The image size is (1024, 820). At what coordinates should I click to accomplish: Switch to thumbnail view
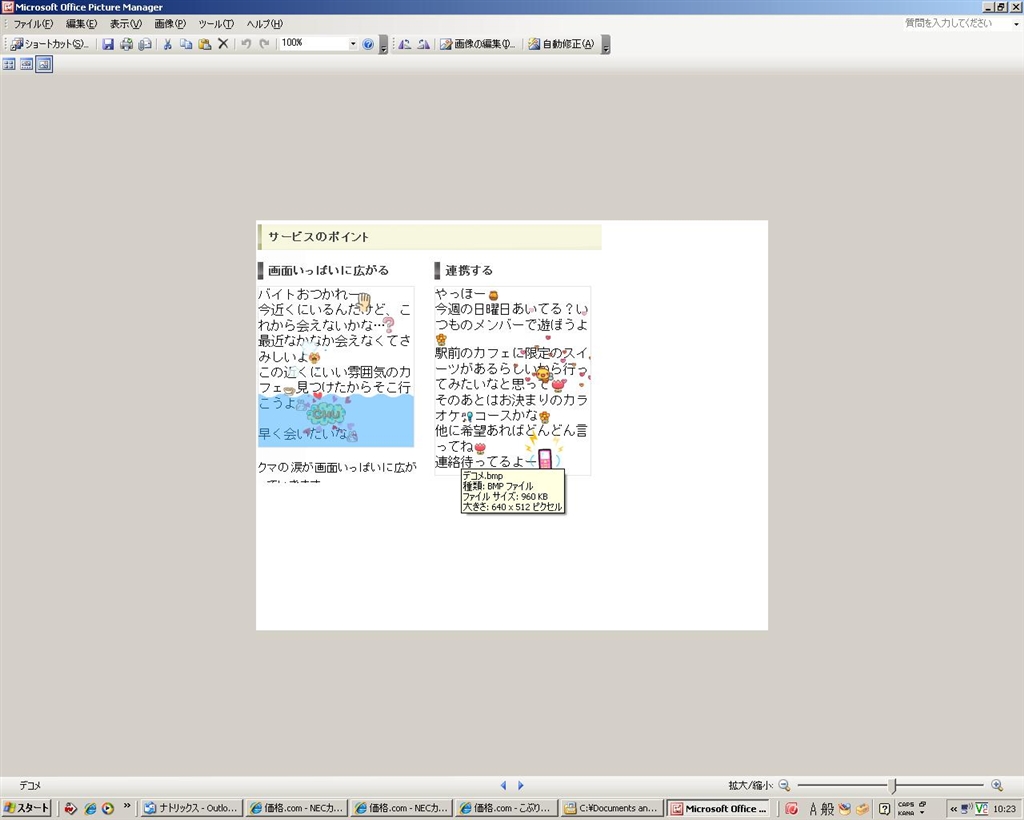tap(9, 64)
